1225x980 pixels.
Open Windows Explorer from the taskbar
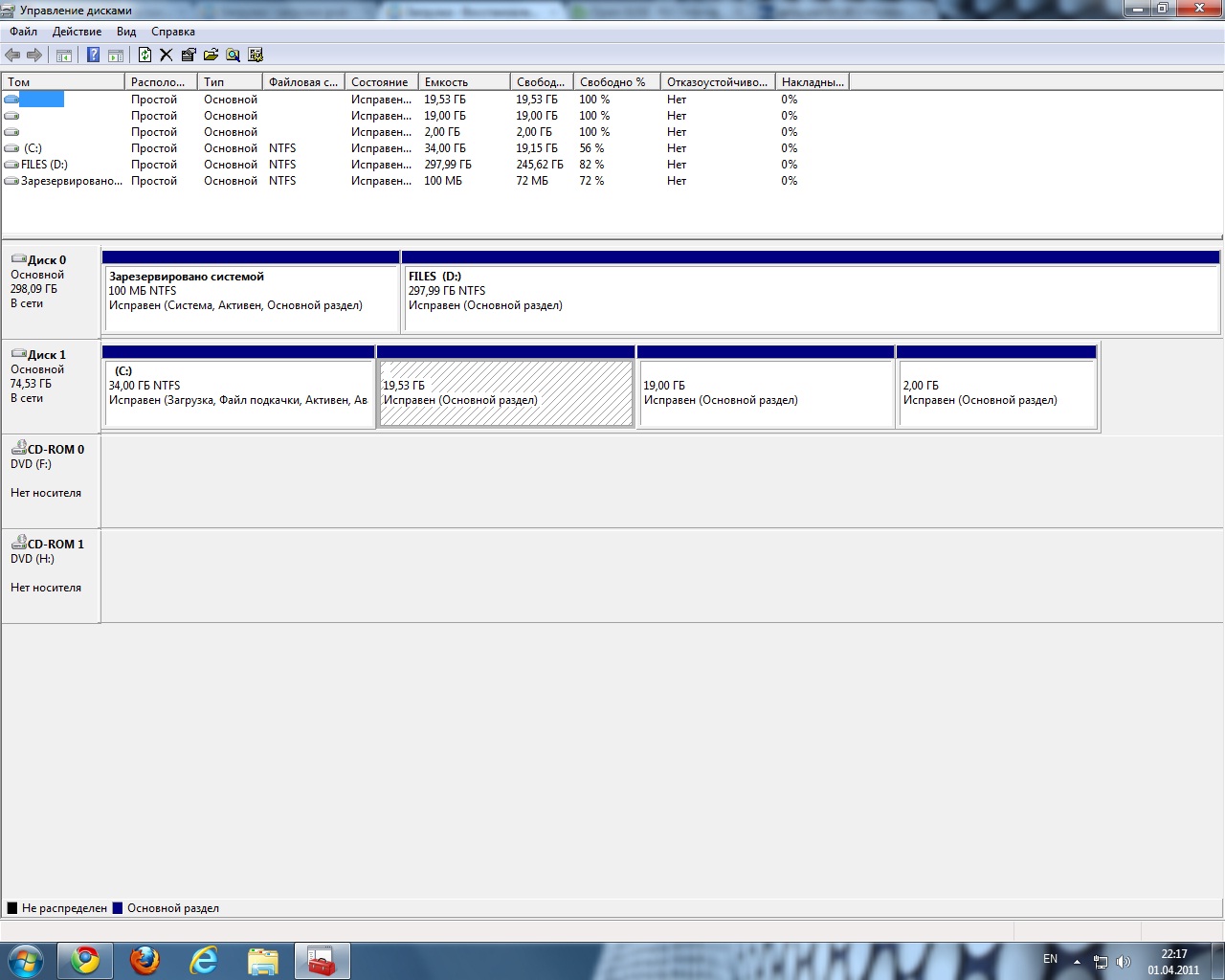(263, 961)
